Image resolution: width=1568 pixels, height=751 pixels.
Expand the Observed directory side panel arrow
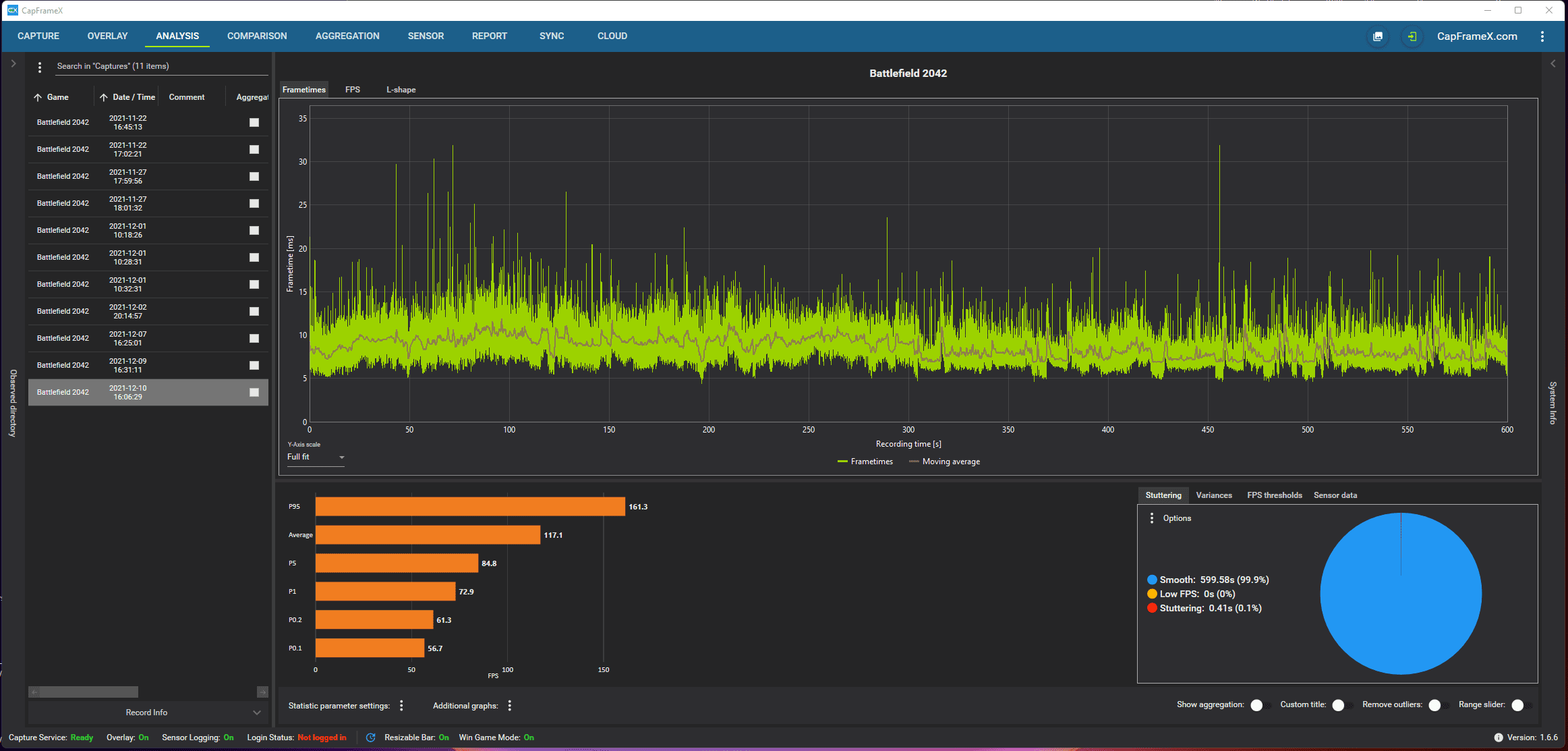click(13, 63)
